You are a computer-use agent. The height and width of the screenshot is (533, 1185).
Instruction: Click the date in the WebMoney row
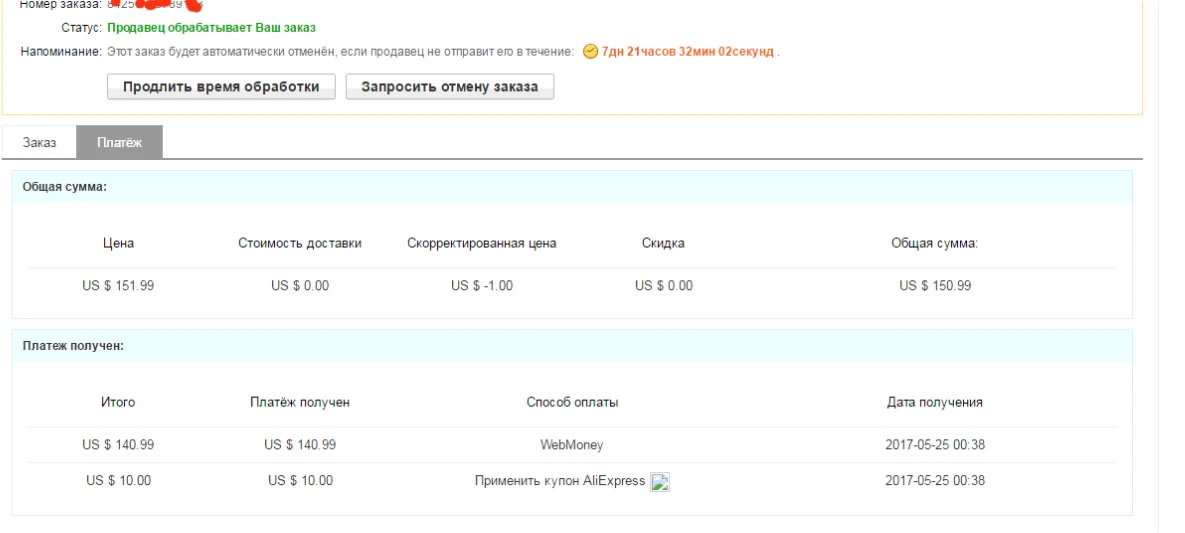[x=935, y=445]
